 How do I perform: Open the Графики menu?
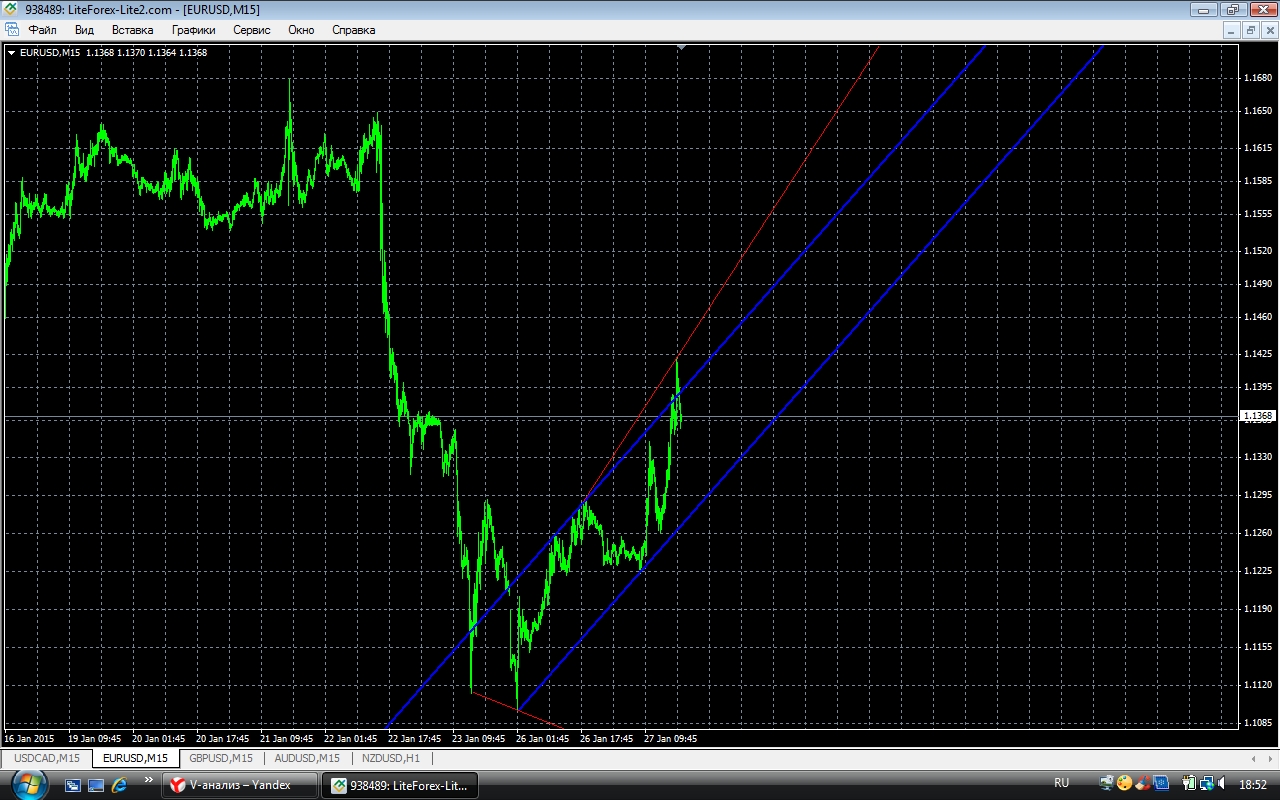pyautogui.click(x=193, y=30)
